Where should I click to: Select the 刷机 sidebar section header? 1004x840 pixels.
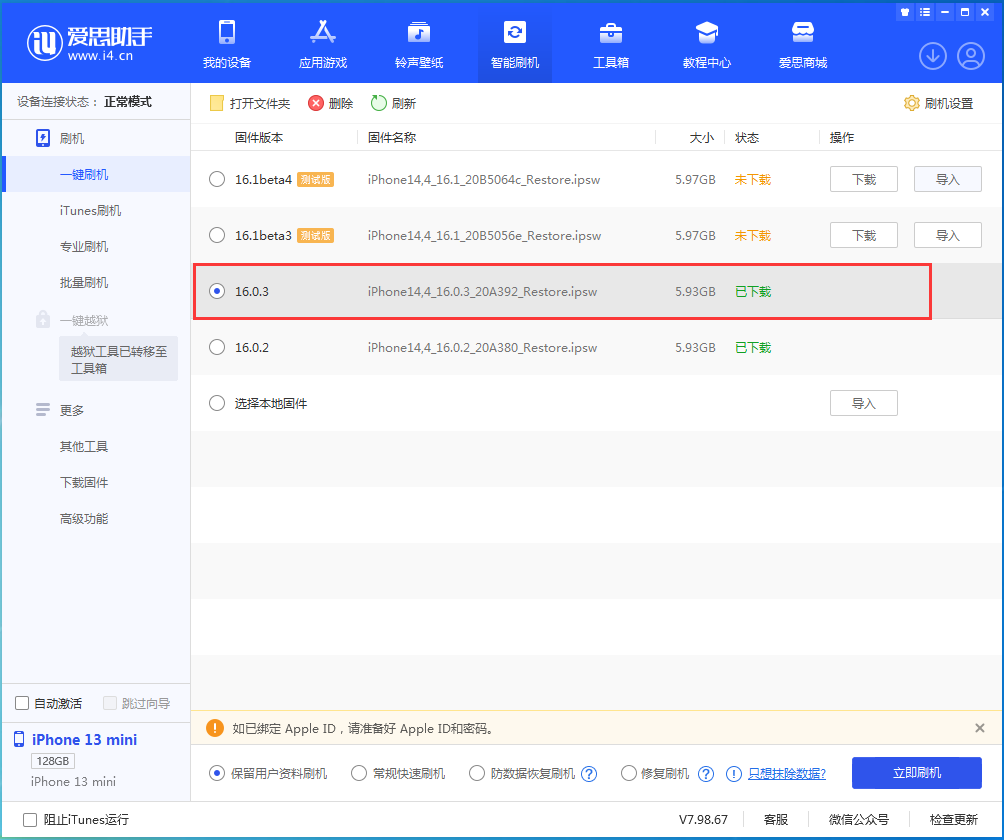[60, 138]
